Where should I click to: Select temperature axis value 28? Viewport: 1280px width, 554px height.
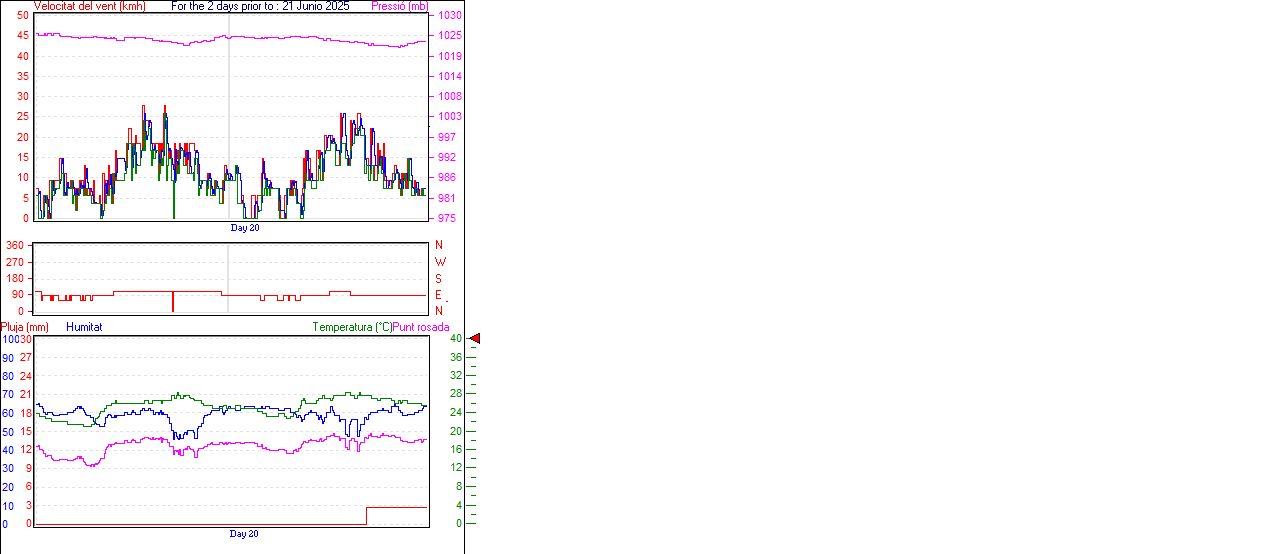click(456, 395)
